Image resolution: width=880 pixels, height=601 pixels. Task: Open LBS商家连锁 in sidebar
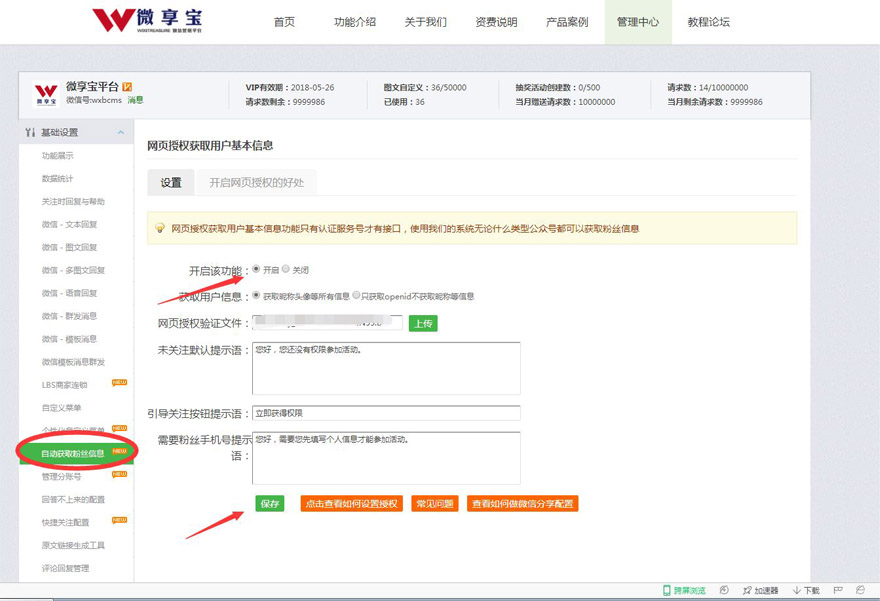pyautogui.click(x=64, y=385)
